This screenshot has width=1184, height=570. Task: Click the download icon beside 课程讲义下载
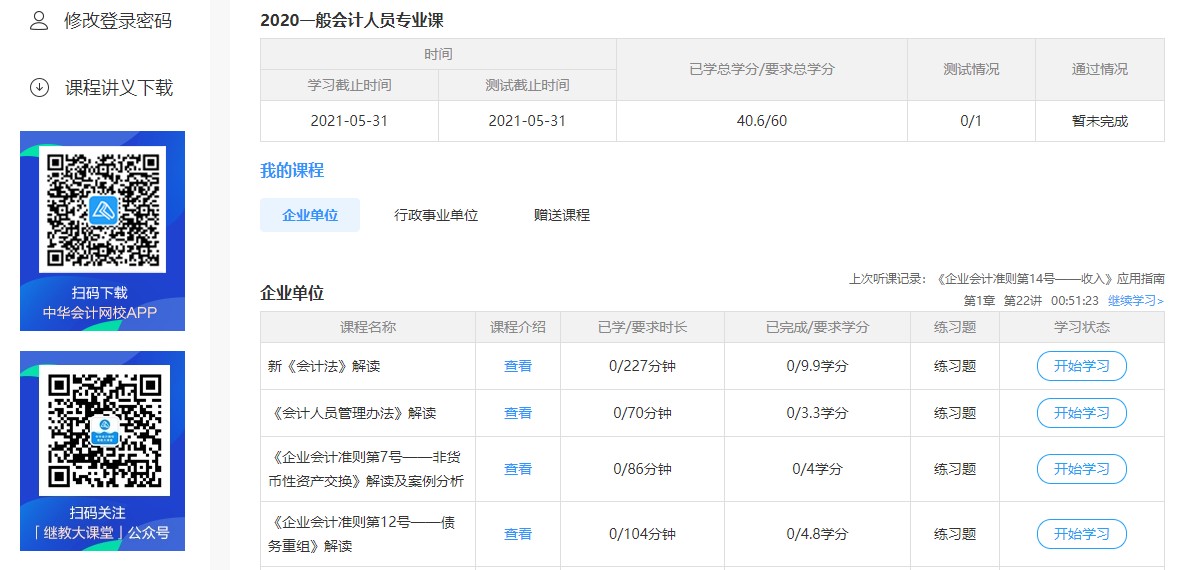coord(39,88)
